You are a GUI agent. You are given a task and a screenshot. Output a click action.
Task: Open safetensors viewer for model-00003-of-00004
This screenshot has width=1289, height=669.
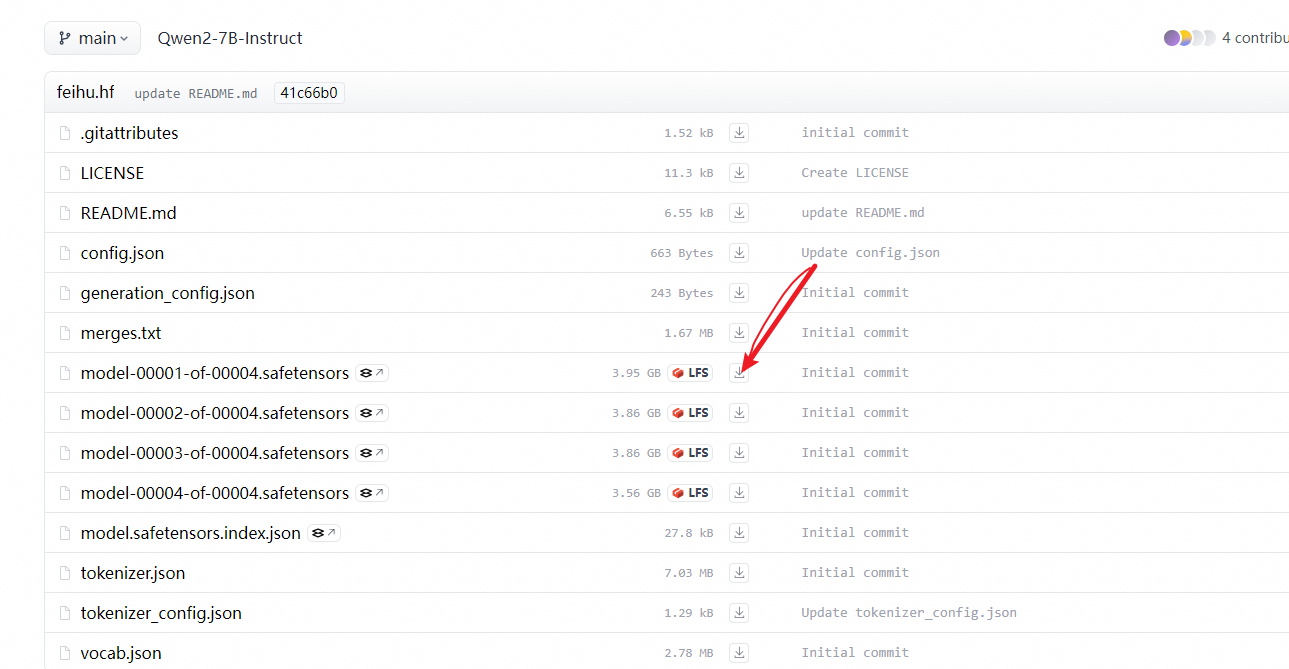pos(372,453)
